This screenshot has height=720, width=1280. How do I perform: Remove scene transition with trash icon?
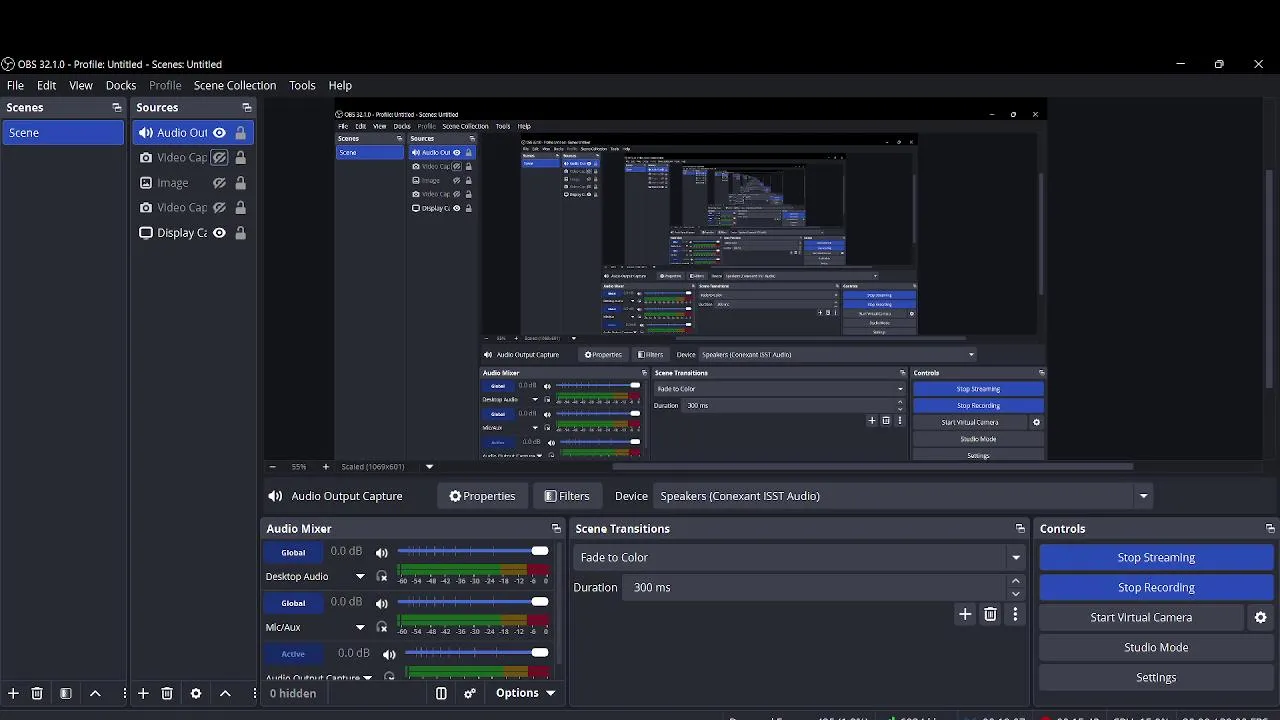click(990, 614)
